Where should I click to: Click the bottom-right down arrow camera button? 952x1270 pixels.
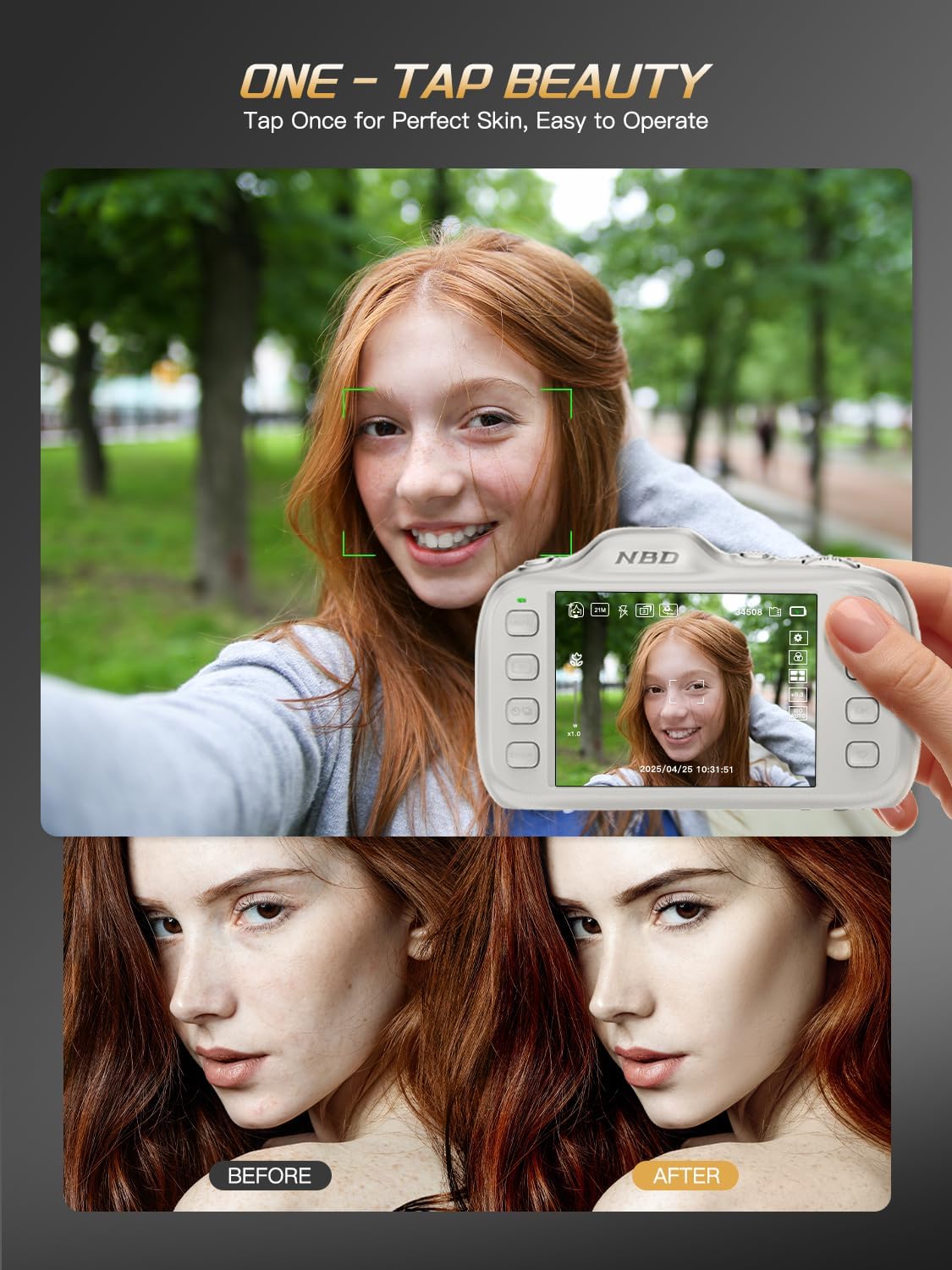pos(862,754)
